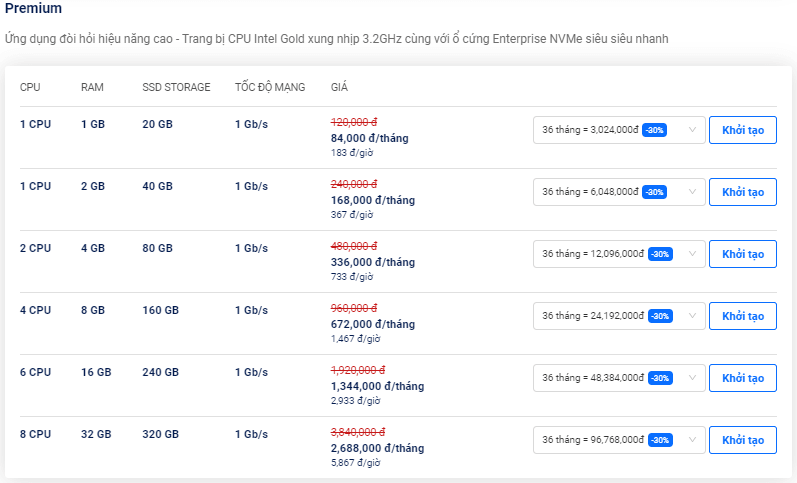
Task: Click the CPU column header
Action: (30, 87)
